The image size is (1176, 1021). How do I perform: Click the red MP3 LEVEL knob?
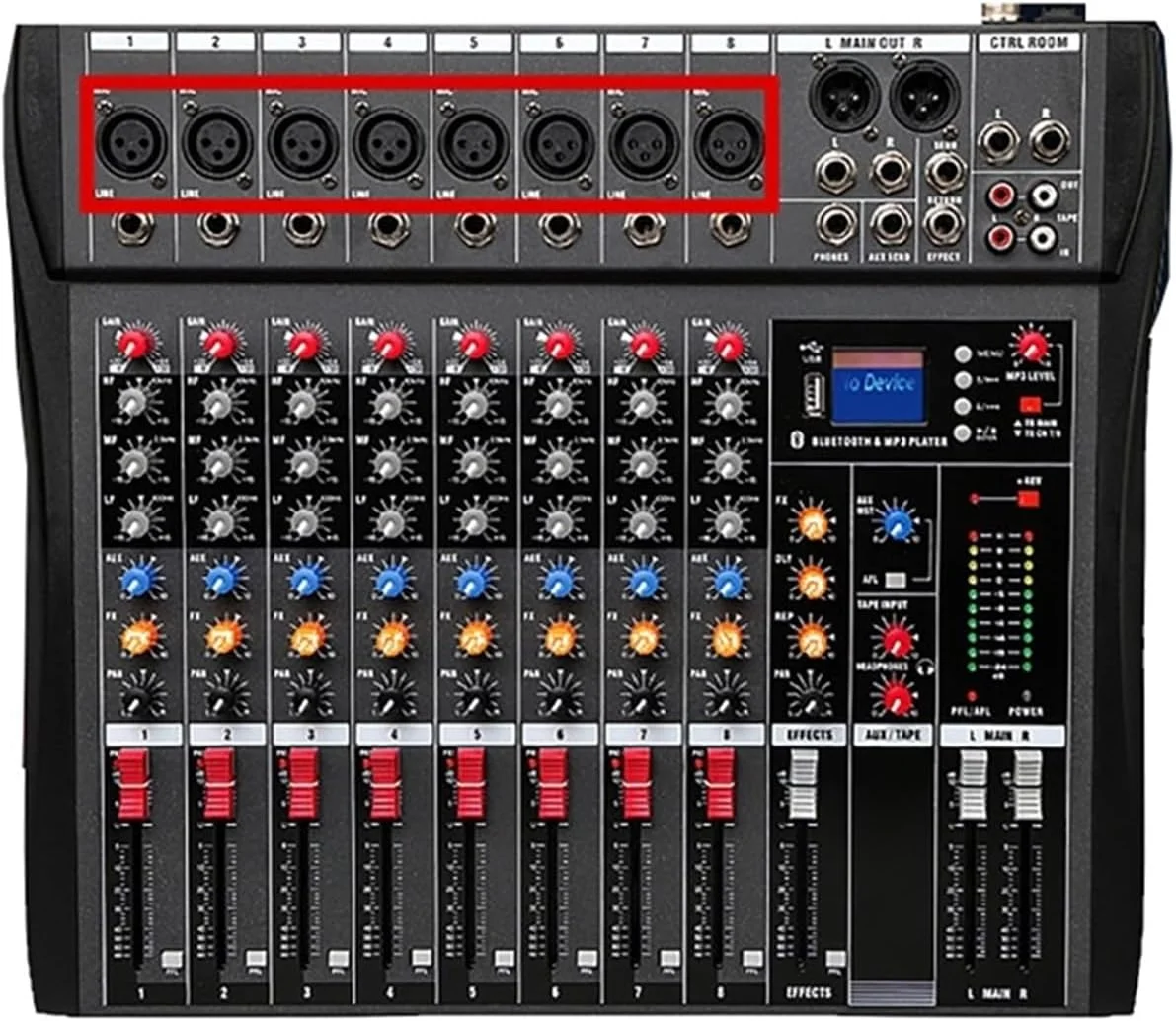click(1031, 346)
